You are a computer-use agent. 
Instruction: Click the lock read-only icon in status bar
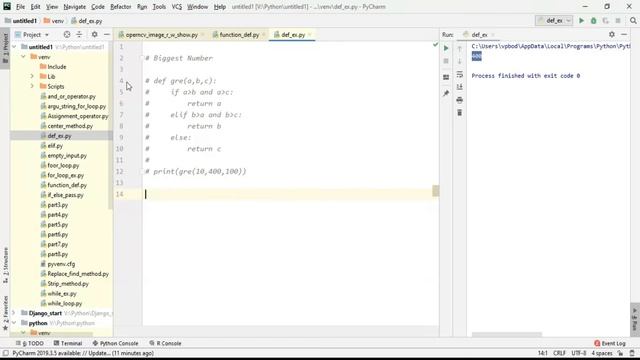tap(620, 353)
